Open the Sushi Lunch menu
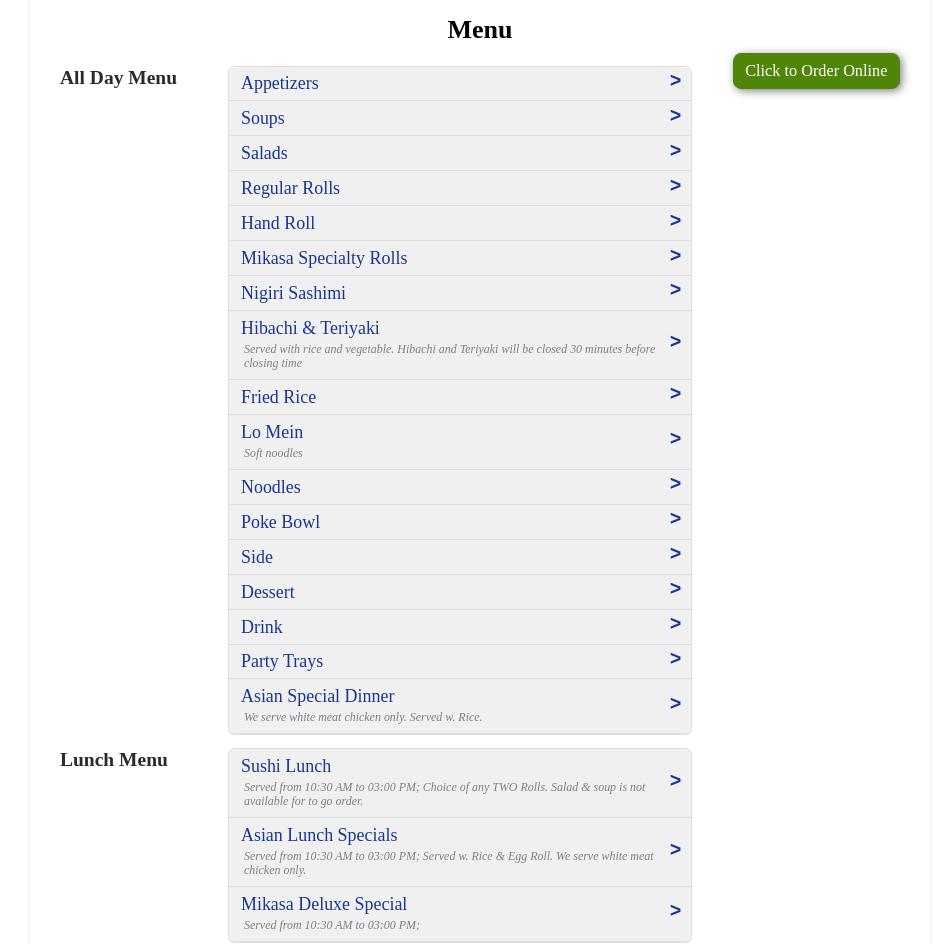945x944 pixels. pyautogui.click(x=285, y=766)
